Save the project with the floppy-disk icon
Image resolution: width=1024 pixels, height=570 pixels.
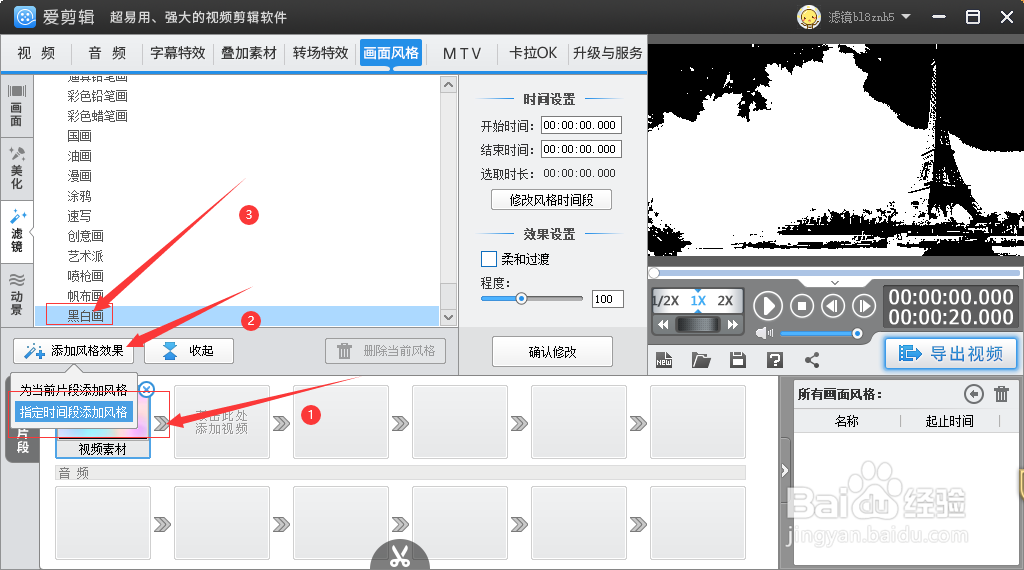[738, 360]
